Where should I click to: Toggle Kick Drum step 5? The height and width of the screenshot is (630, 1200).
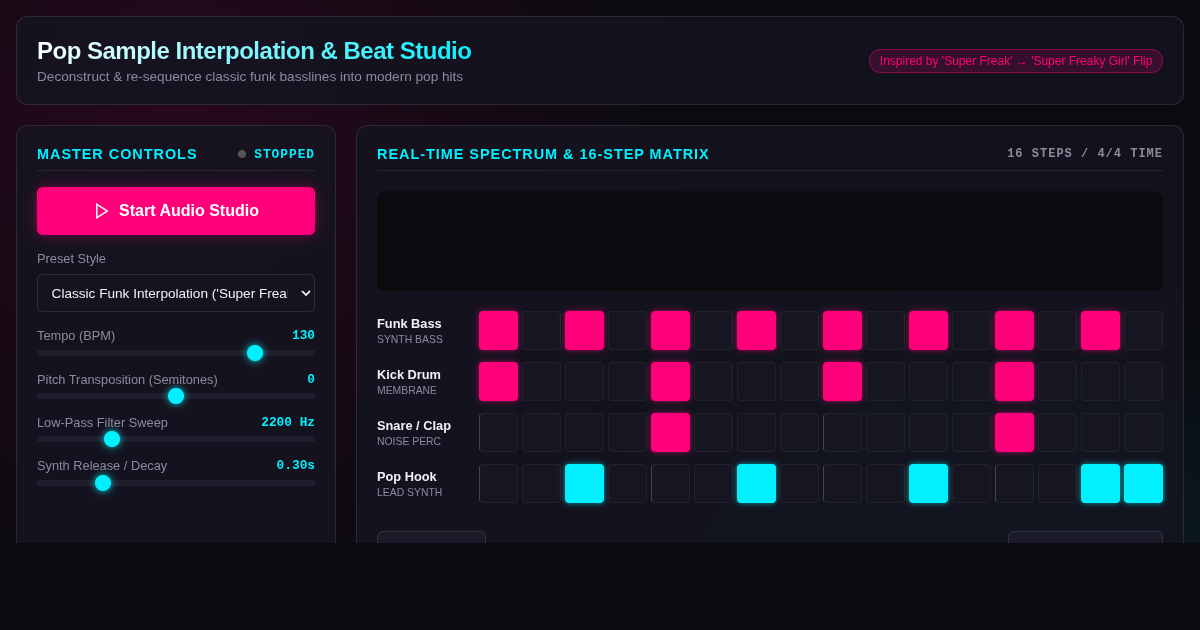pos(670,381)
